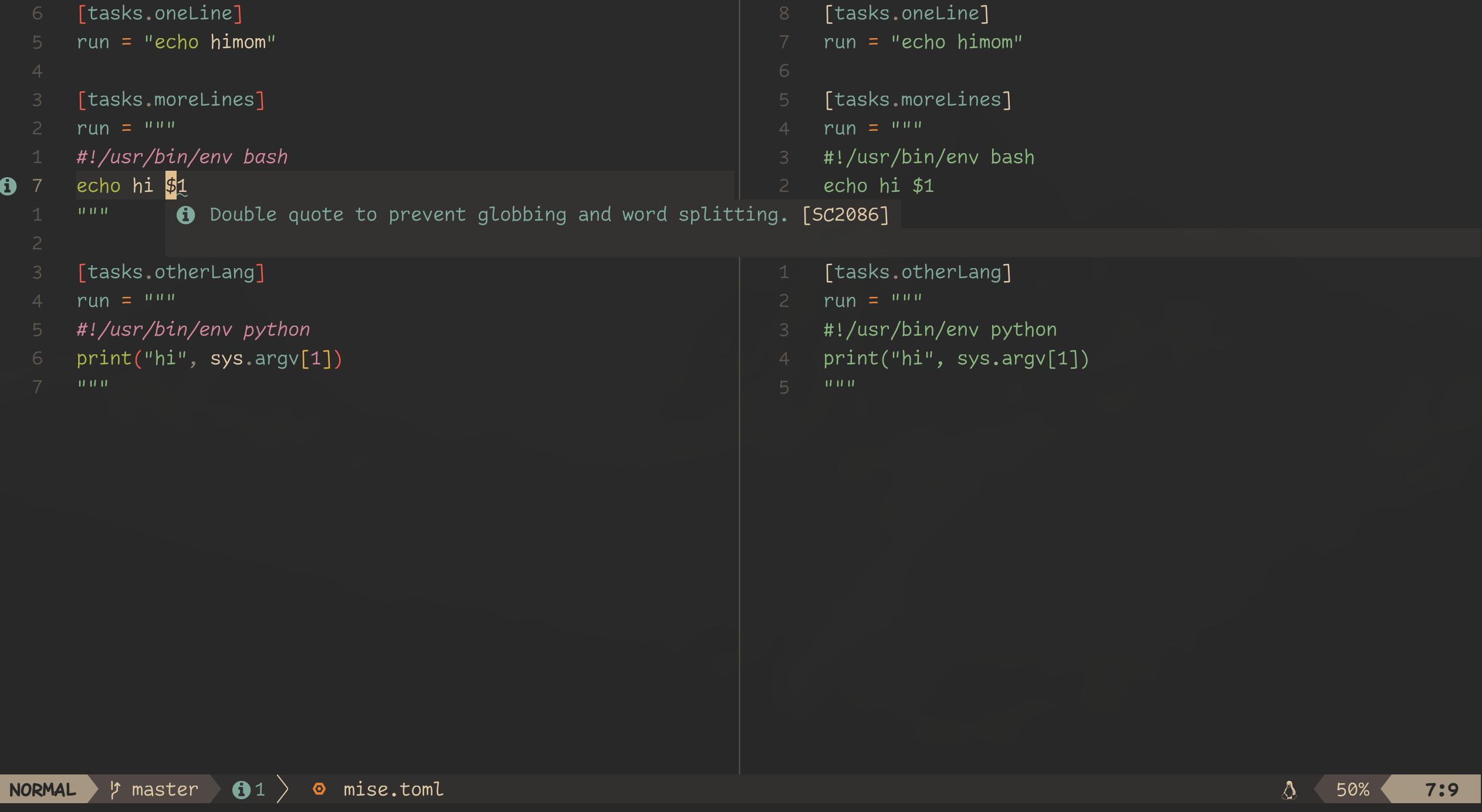Click line number 7 in the left gutter

click(x=37, y=185)
